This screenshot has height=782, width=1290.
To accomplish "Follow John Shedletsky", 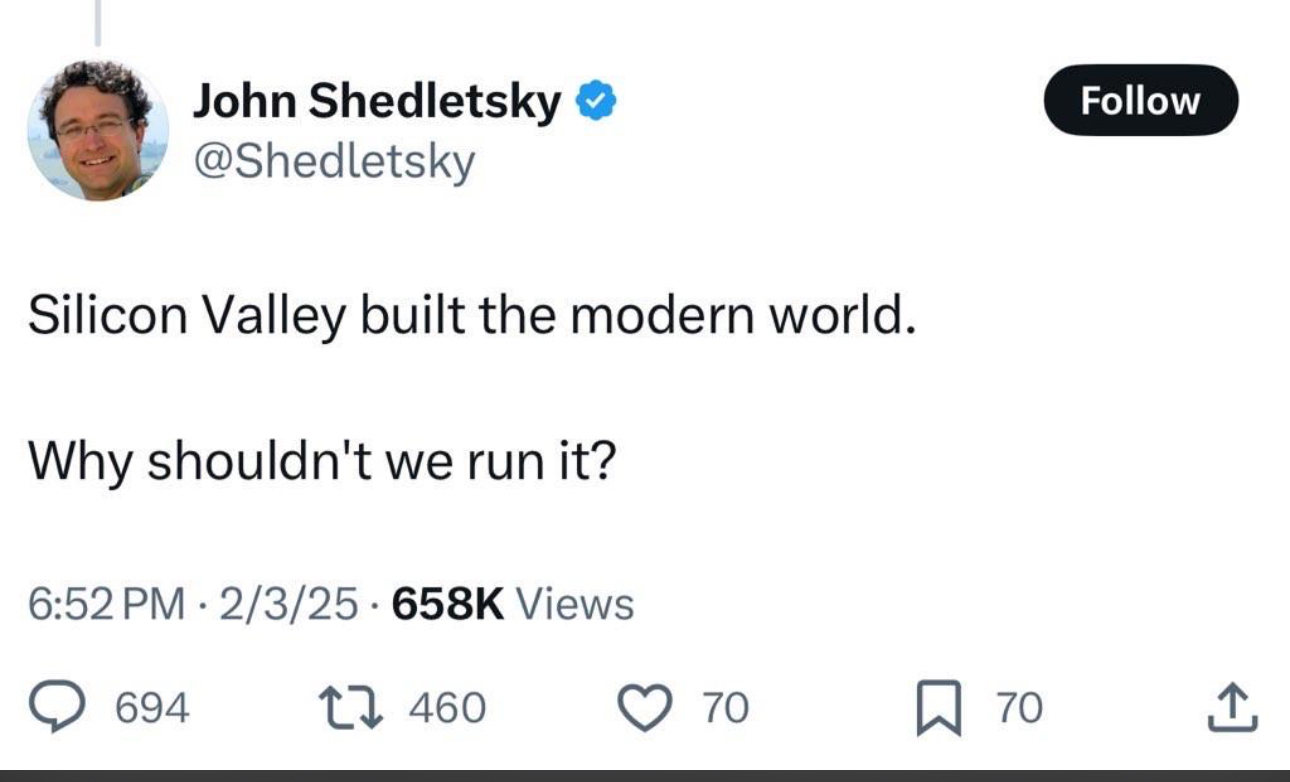I will click(x=1141, y=100).
